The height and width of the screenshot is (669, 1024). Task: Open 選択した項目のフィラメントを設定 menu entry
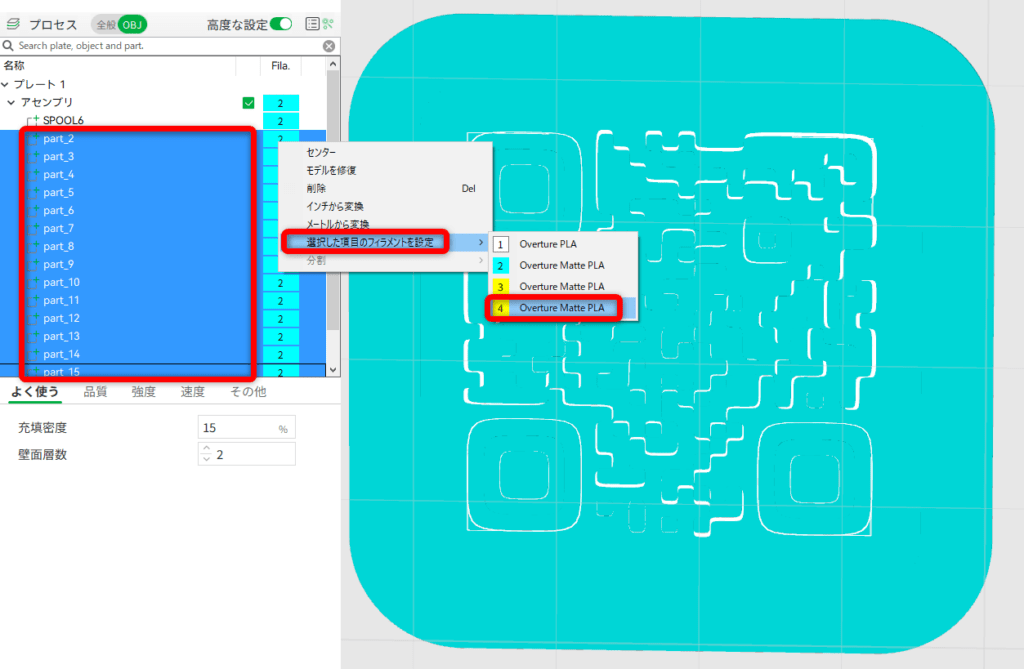click(x=370, y=242)
